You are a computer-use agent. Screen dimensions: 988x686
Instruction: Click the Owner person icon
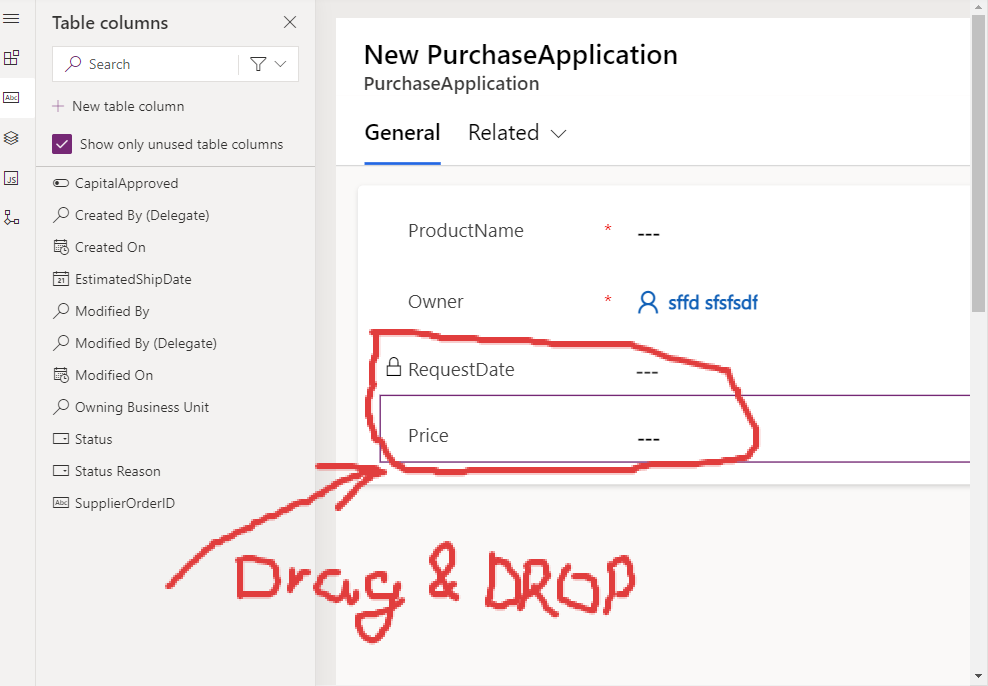(x=648, y=302)
